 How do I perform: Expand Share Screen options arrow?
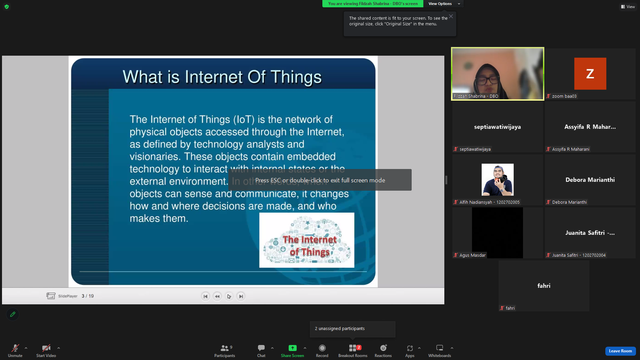305,348
